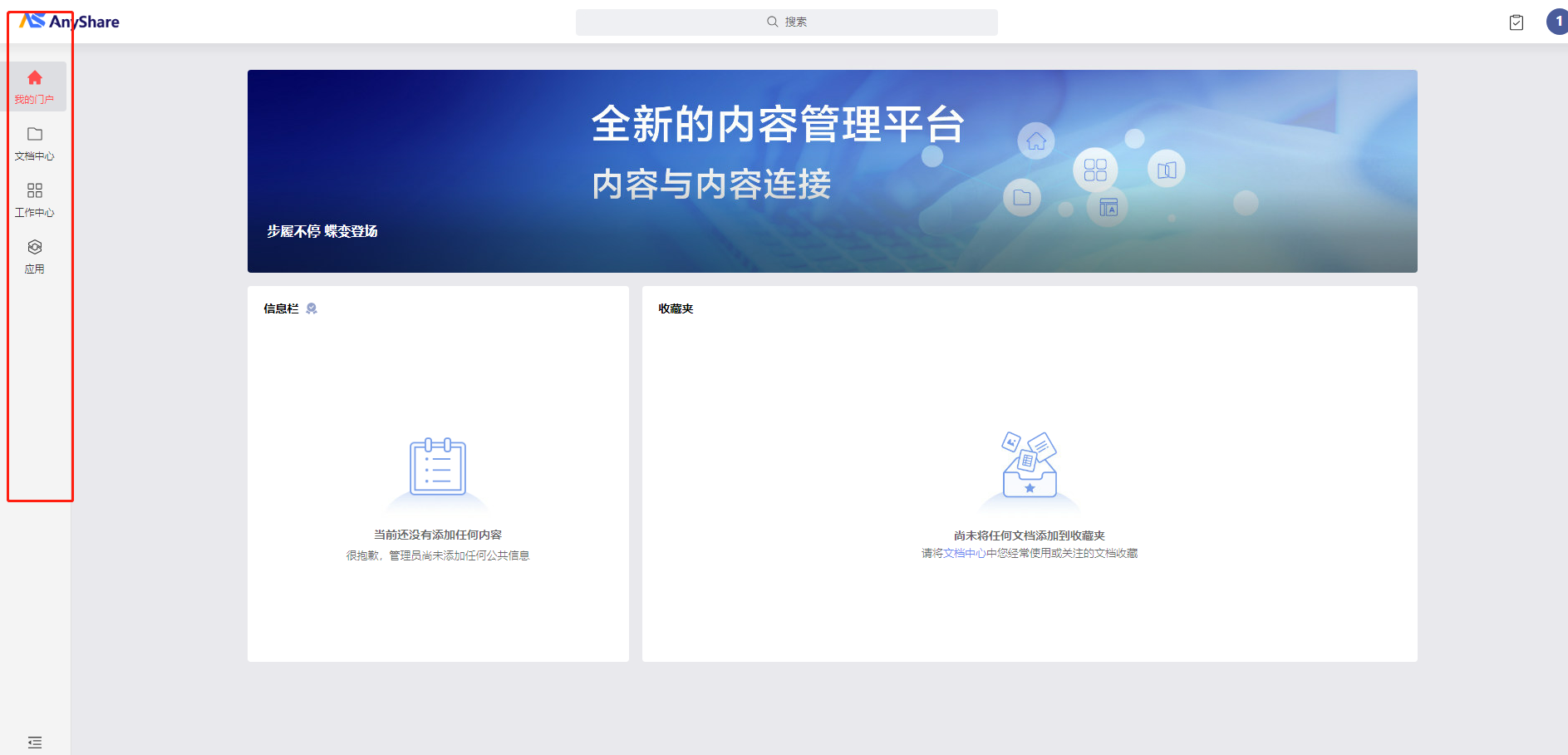This screenshot has width=1568, height=755.
Task: Click the 收藏夹 panel title
Action: tap(676, 308)
